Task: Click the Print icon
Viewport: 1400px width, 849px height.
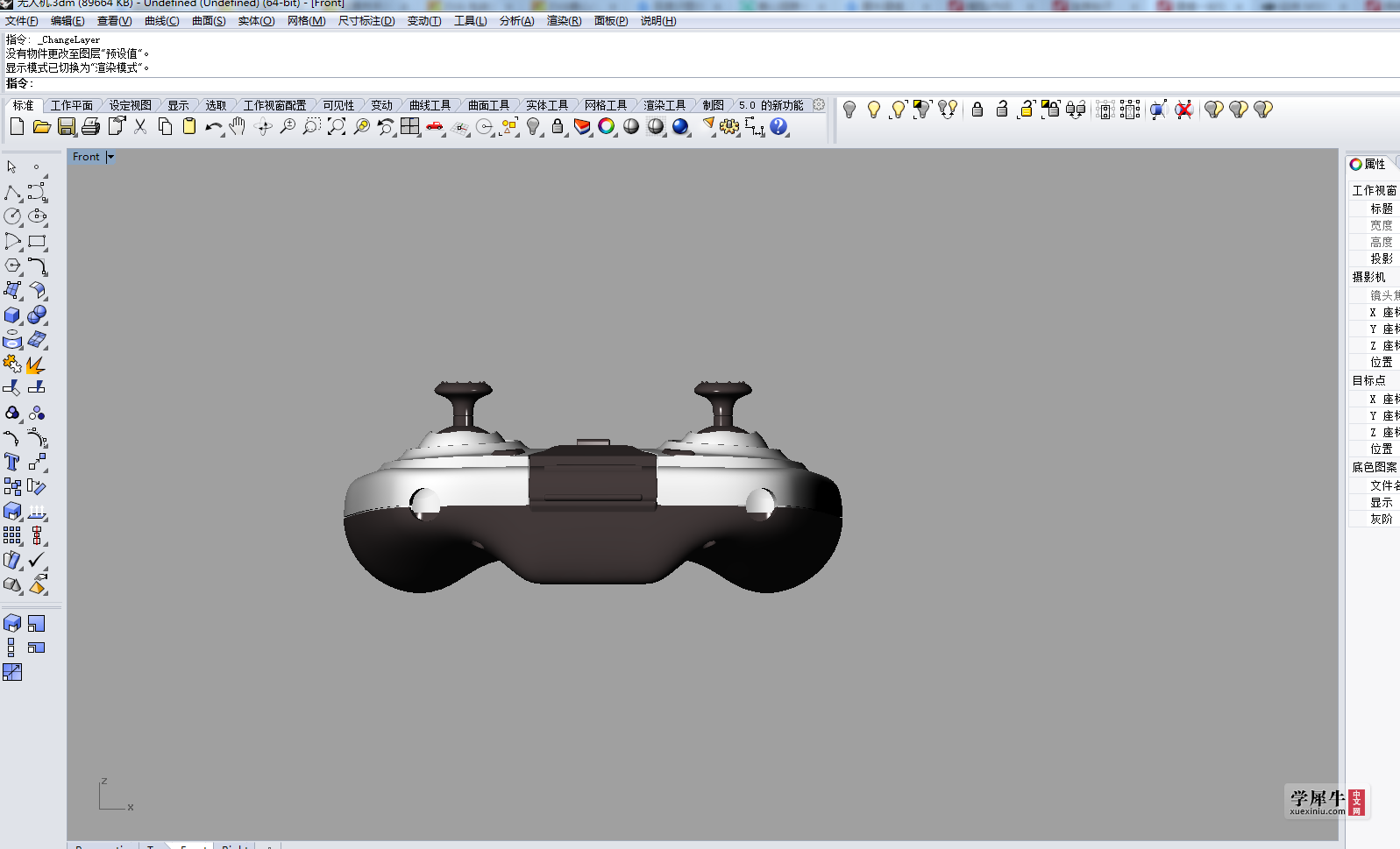Action: (x=90, y=127)
